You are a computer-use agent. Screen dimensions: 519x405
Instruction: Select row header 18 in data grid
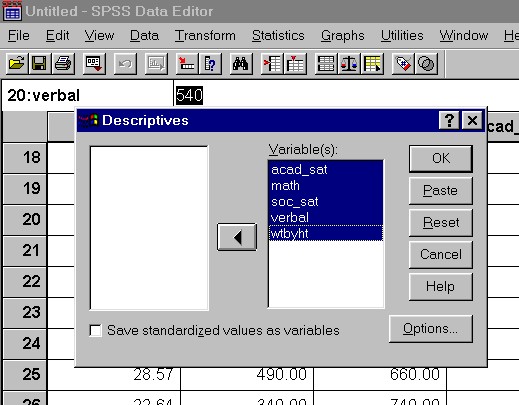point(25,157)
